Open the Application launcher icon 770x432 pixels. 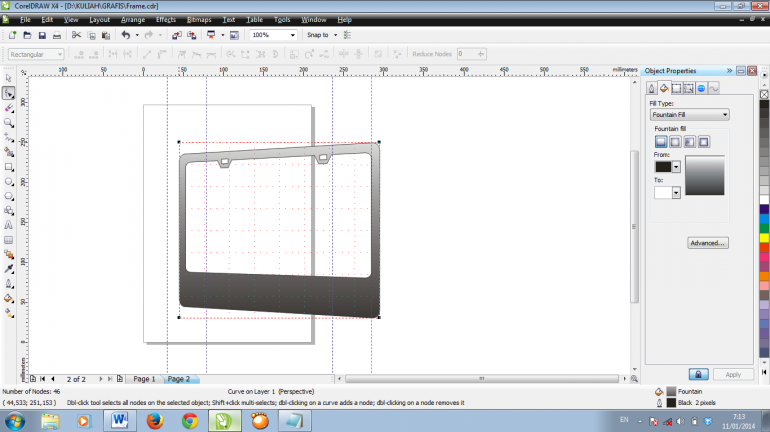click(211, 35)
